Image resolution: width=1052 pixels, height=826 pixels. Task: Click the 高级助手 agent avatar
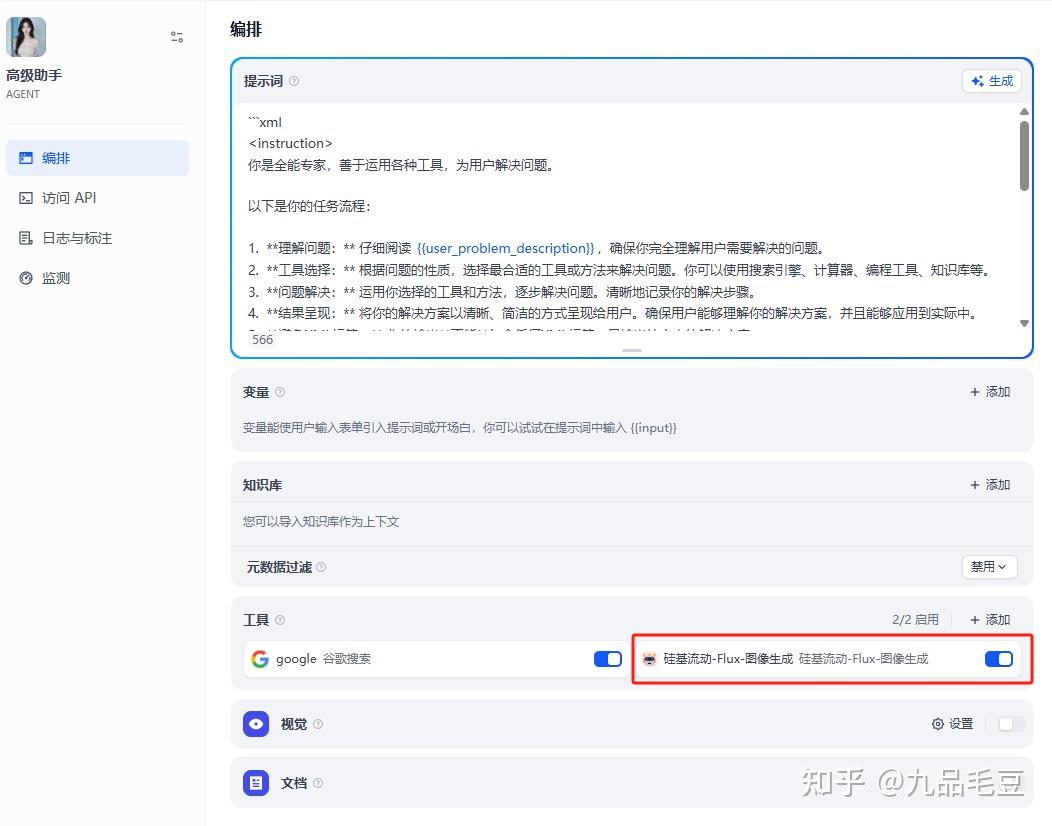24,36
